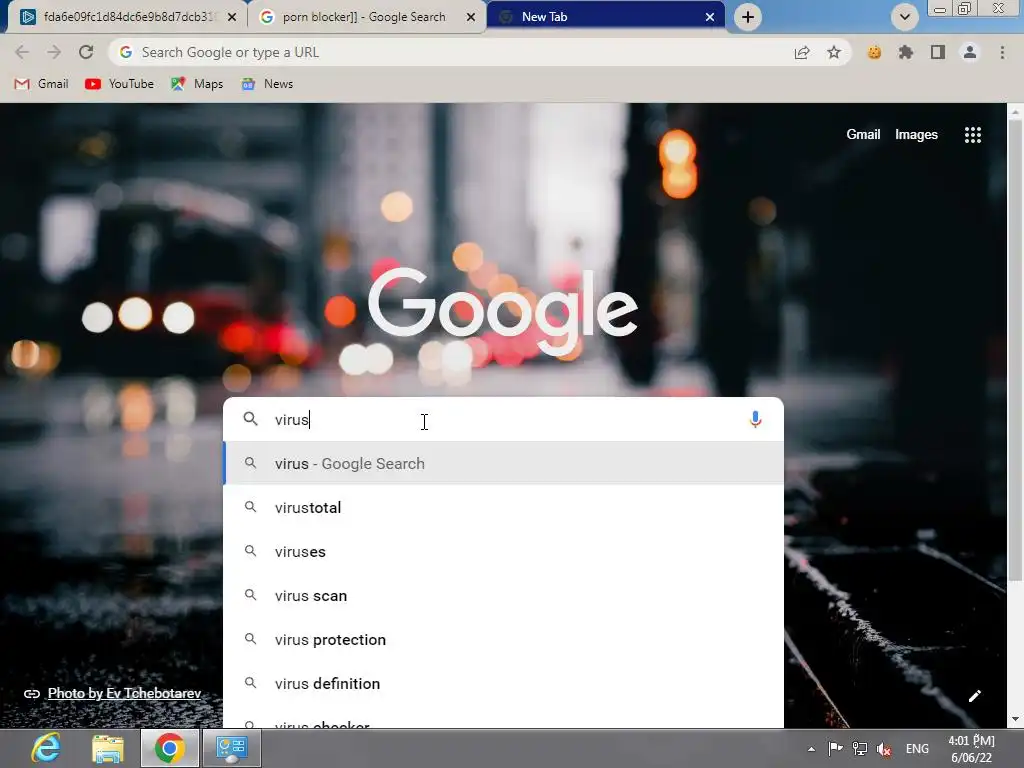The image size is (1024, 768).
Task: Open File Explorer from the taskbar
Action: pyautogui.click(x=108, y=748)
